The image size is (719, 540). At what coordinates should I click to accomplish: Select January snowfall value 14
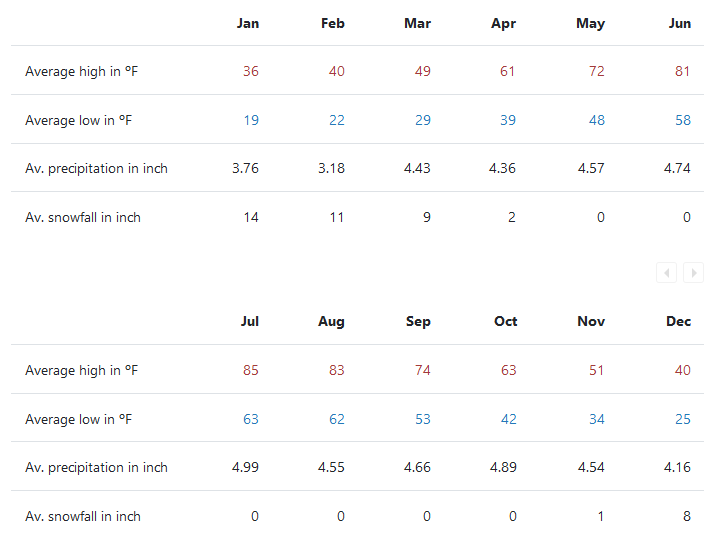251,217
